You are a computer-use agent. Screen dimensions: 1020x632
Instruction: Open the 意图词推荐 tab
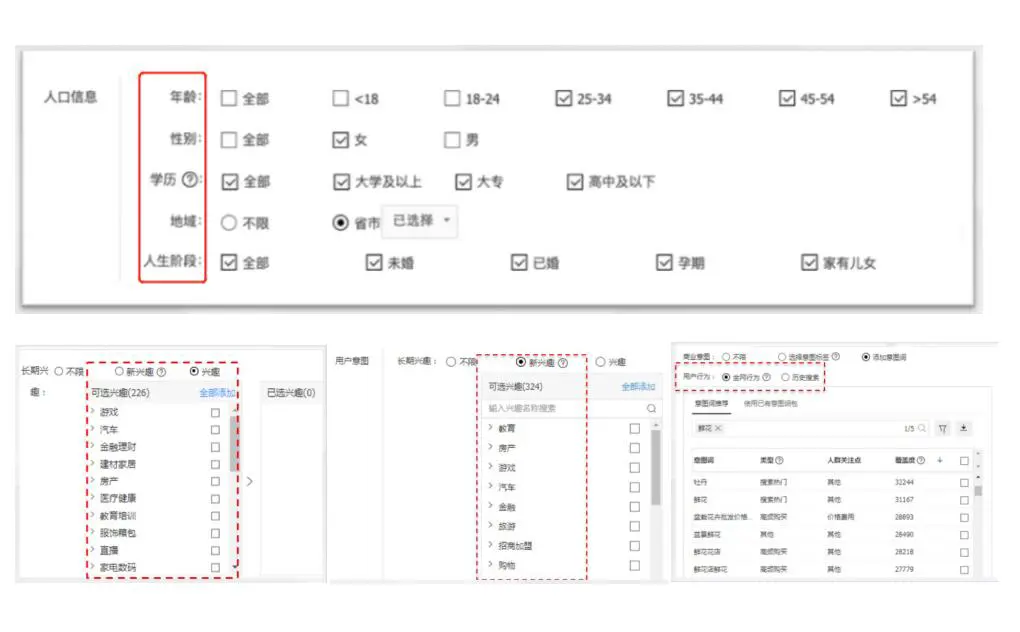pyautogui.click(x=713, y=402)
